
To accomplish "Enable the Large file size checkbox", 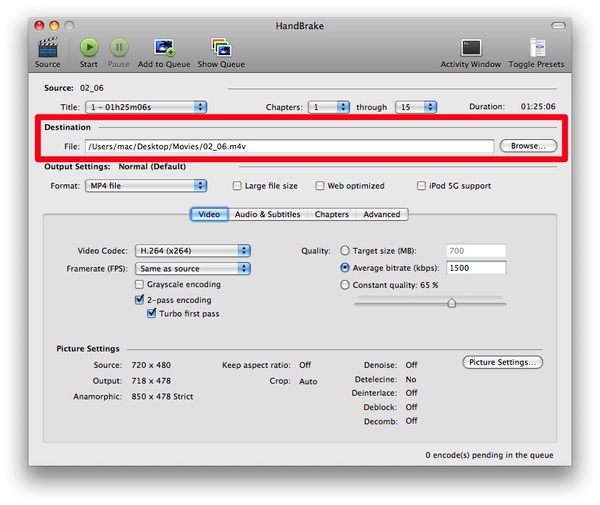I will point(237,186).
